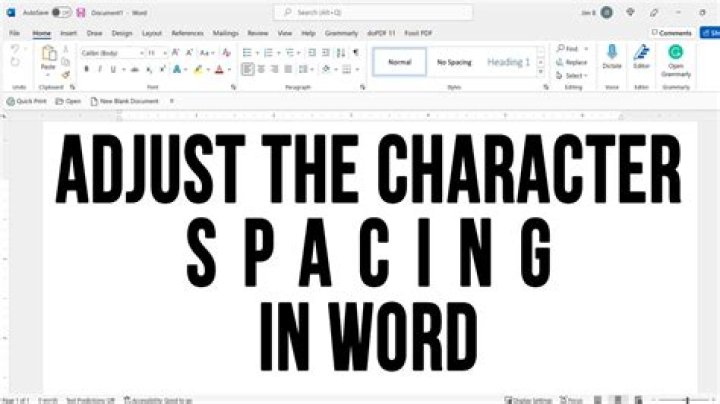The width and height of the screenshot is (720, 404).
Task: Click the pen icon in title bar
Action: tap(654, 12)
